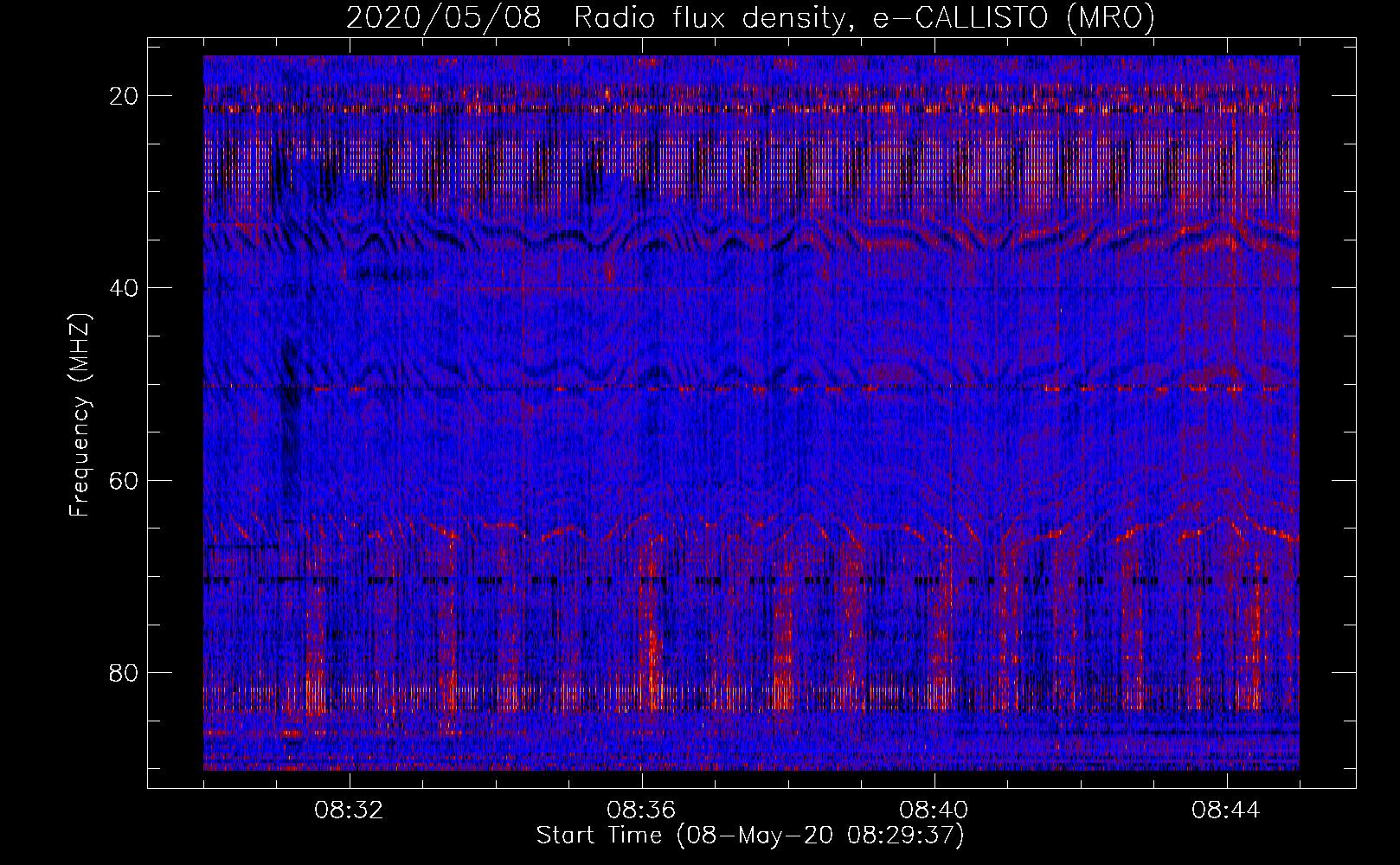The width and height of the screenshot is (1400, 865).
Task: Click the frequency tick label '20'
Action: click(x=125, y=96)
